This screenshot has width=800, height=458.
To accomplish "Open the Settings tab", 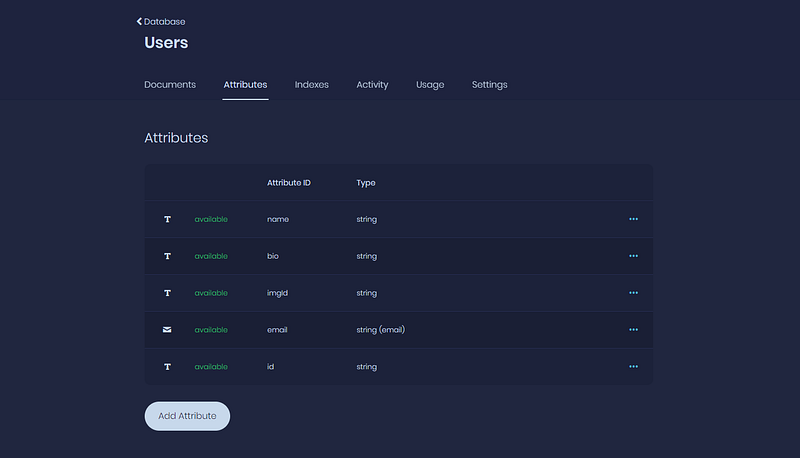I will tap(490, 85).
